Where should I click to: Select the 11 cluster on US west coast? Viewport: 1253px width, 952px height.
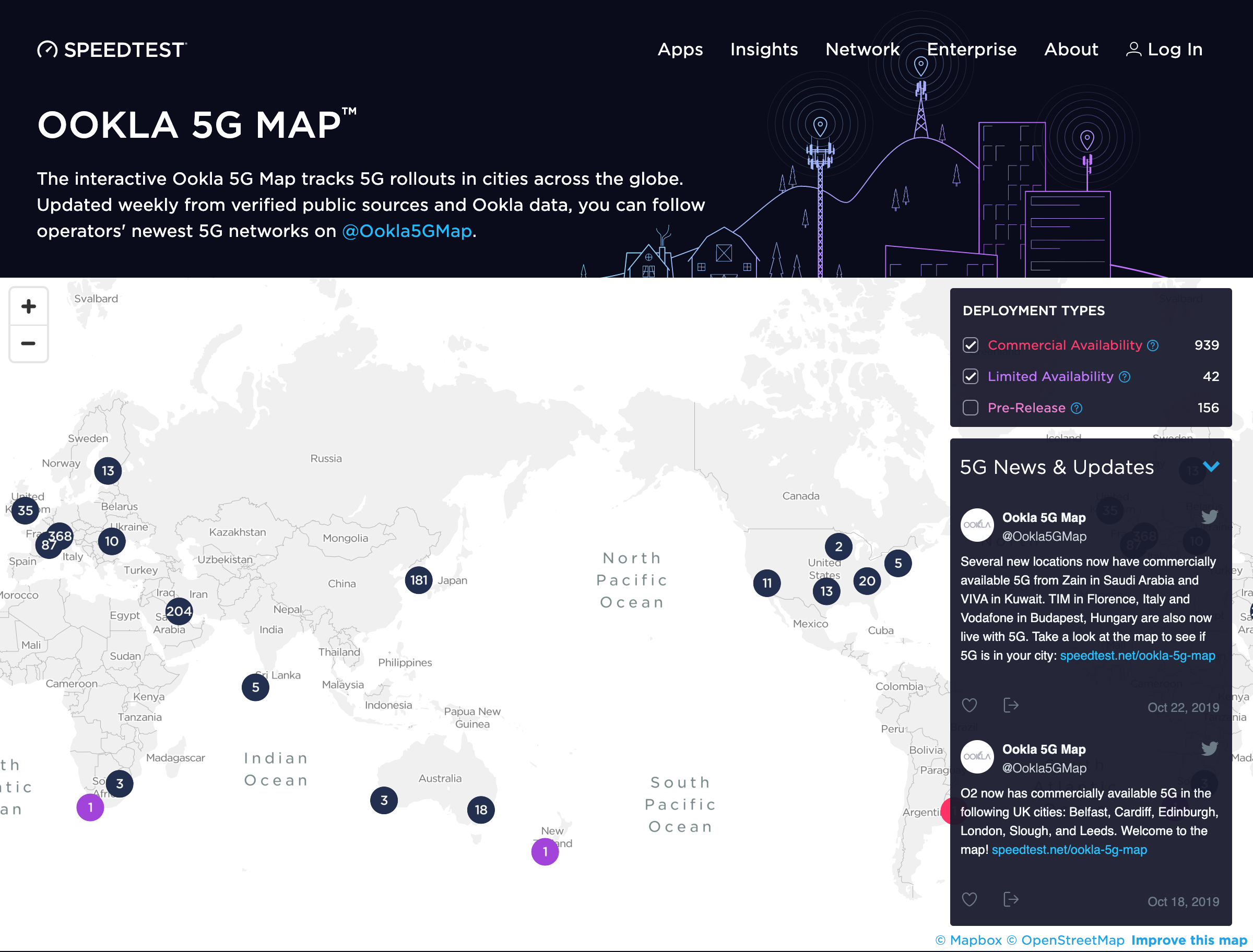coord(767,582)
